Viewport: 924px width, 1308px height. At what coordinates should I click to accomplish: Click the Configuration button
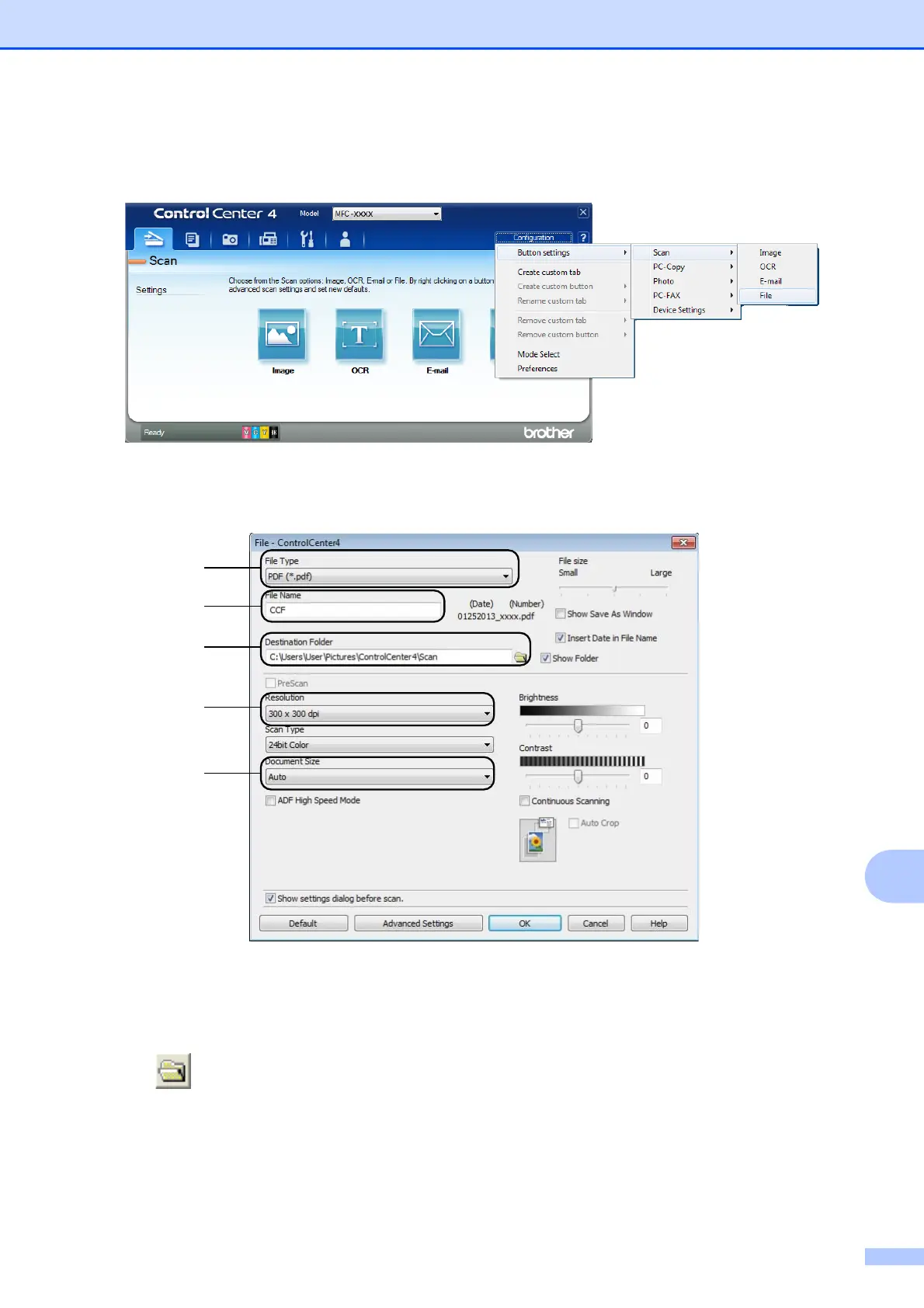tap(534, 238)
